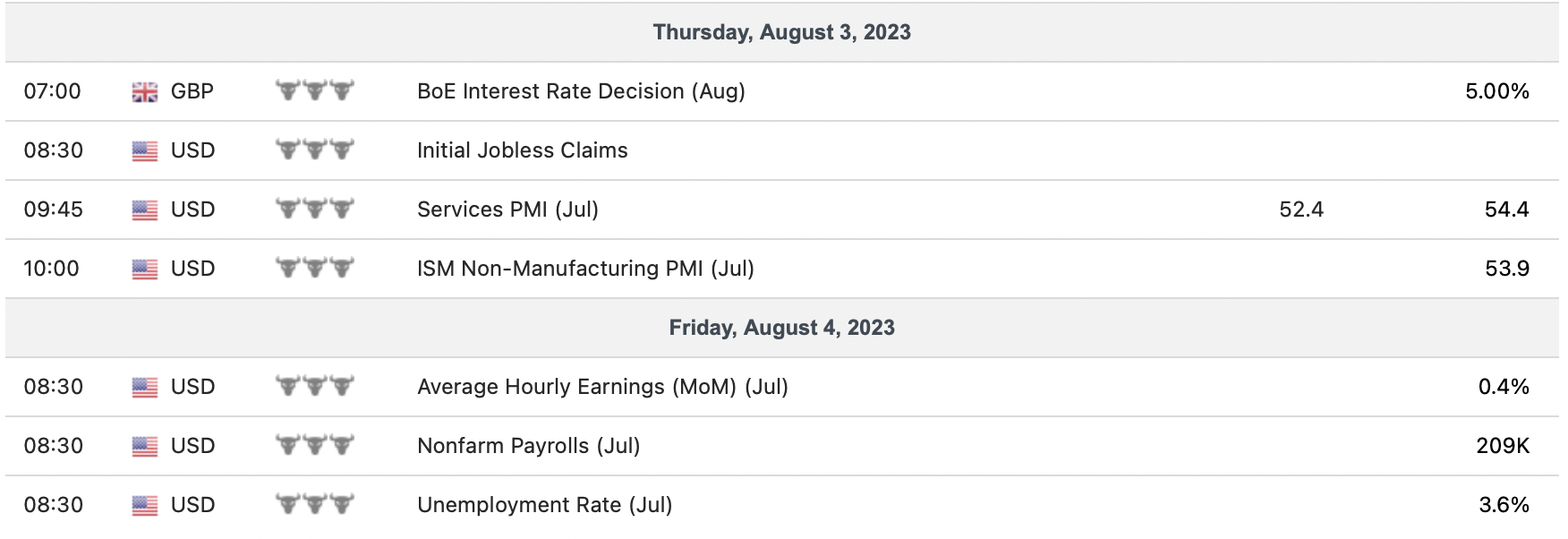
Task: Open ISM Non-Manufacturing PMI (Jul) event
Action: [x=585, y=269]
